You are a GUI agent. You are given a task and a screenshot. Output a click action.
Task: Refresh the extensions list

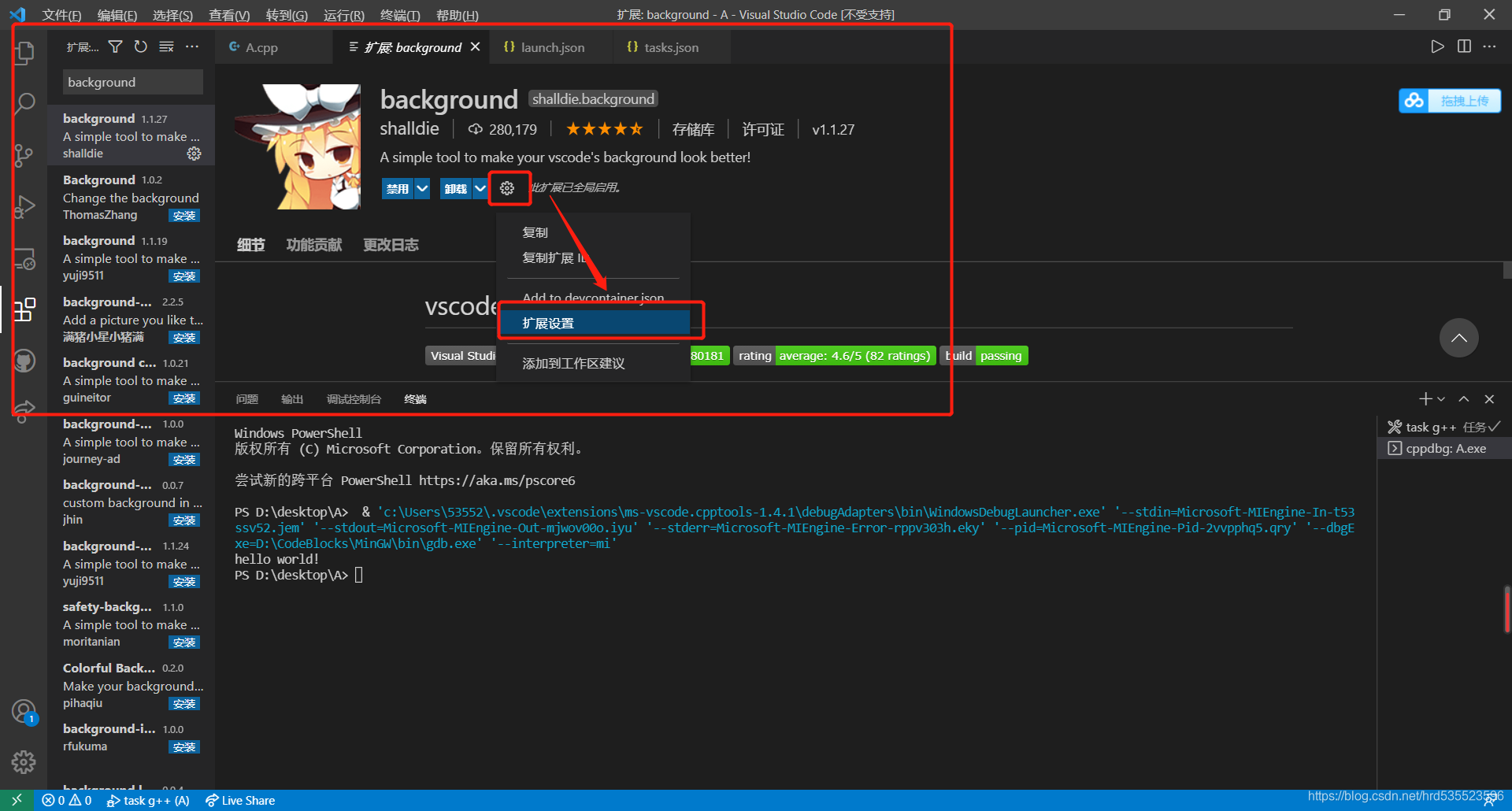pos(140,47)
